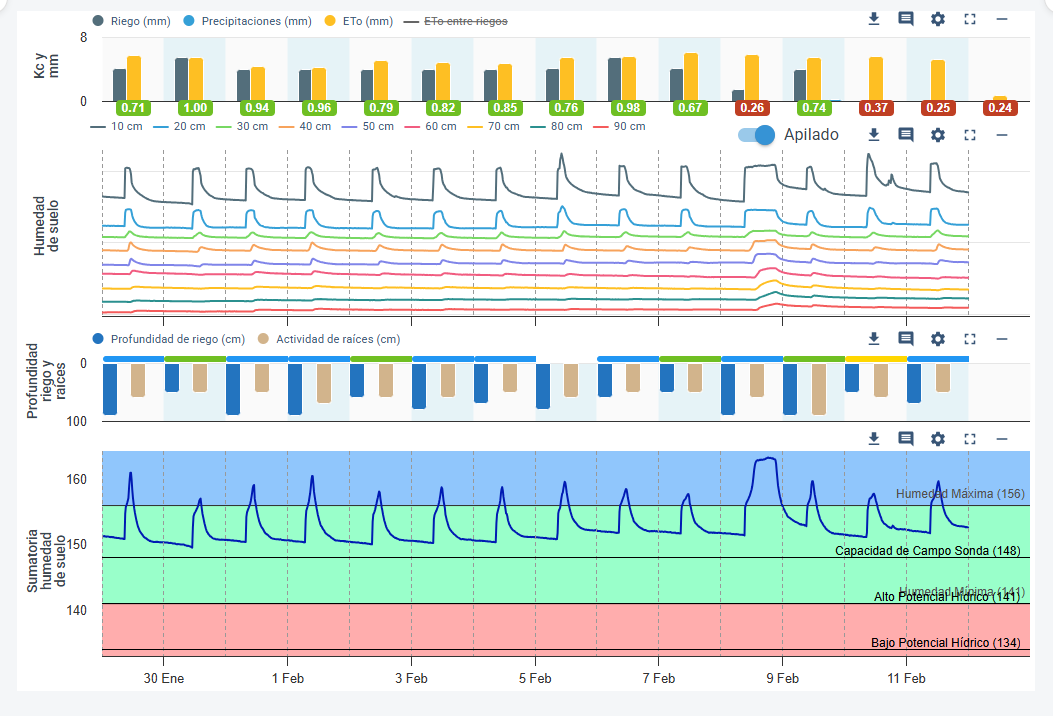Toggle the 10 cm depth line in legend
The image size is (1053, 716).
tap(116, 127)
